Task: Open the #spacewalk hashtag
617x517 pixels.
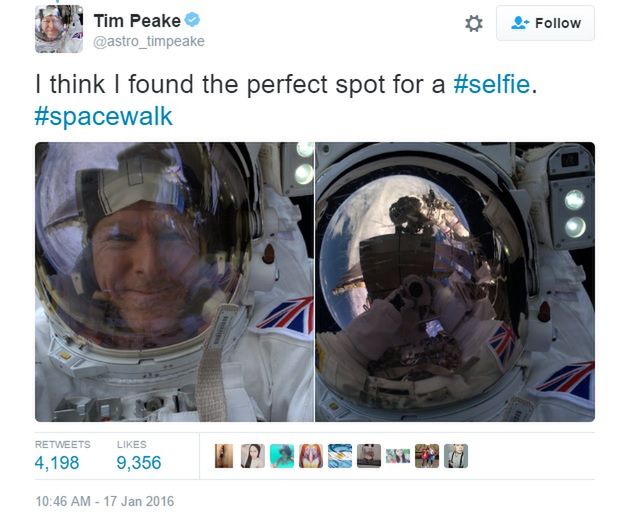Action: [x=103, y=116]
